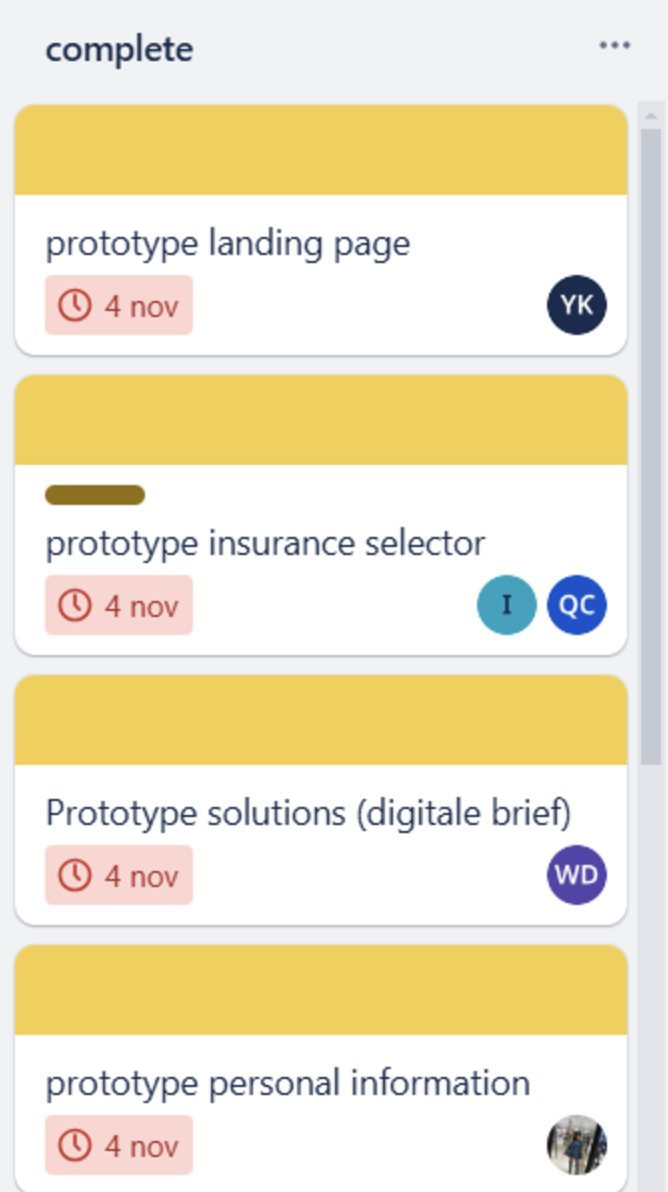Click yellow cover of personal information card
The width and height of the screenshot is (668, 1192).
(x=321, y=990)
